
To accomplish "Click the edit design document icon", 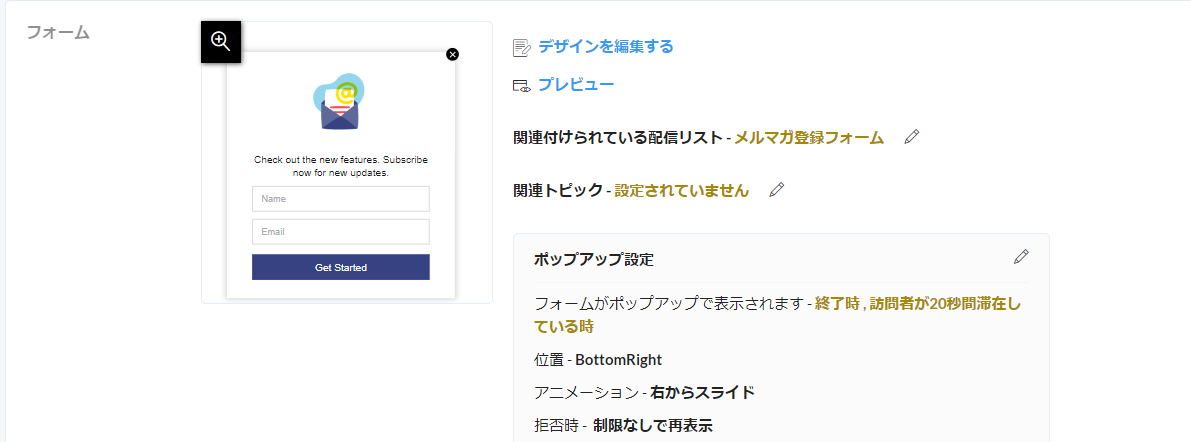I will click(522, 48).
